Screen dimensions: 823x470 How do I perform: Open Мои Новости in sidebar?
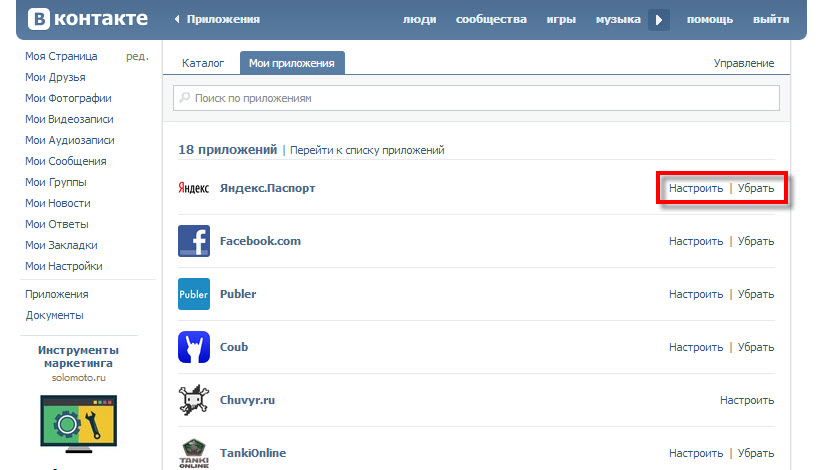pyautogui.click(x=58, y=203)
